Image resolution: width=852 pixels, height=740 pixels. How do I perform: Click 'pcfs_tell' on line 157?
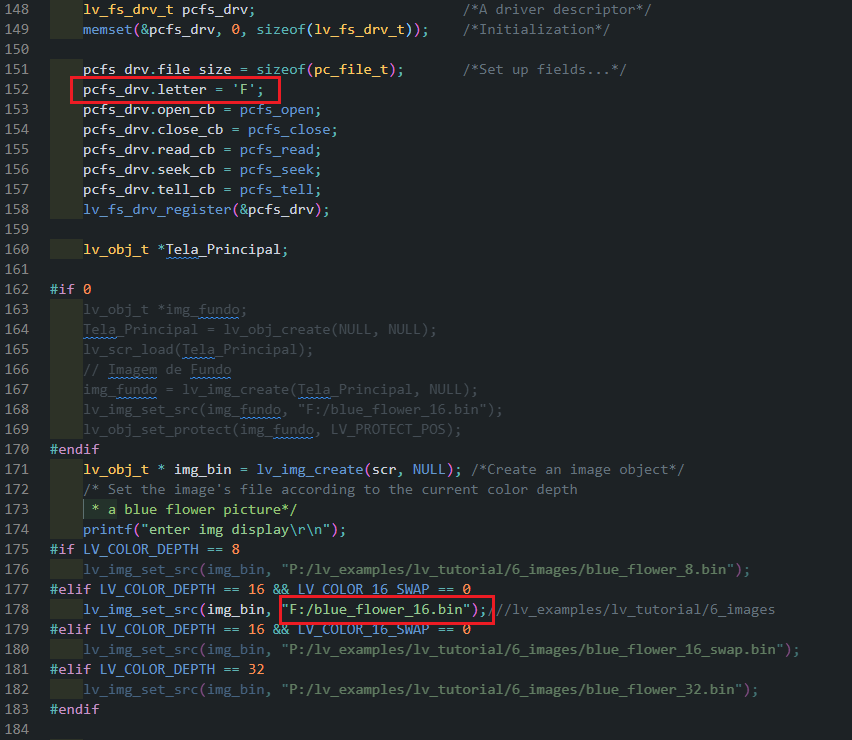(277, 190)
